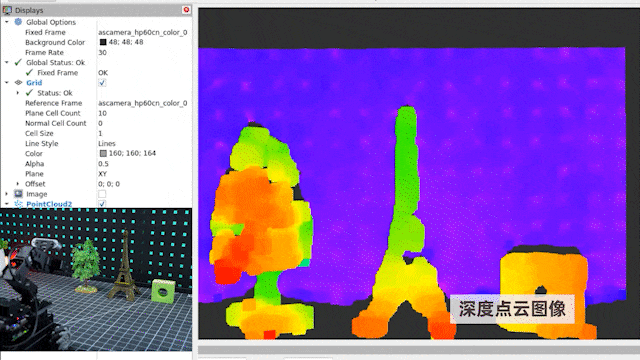Select the Cell Size property label
This screenshot has width=640, height=360.
39,133
